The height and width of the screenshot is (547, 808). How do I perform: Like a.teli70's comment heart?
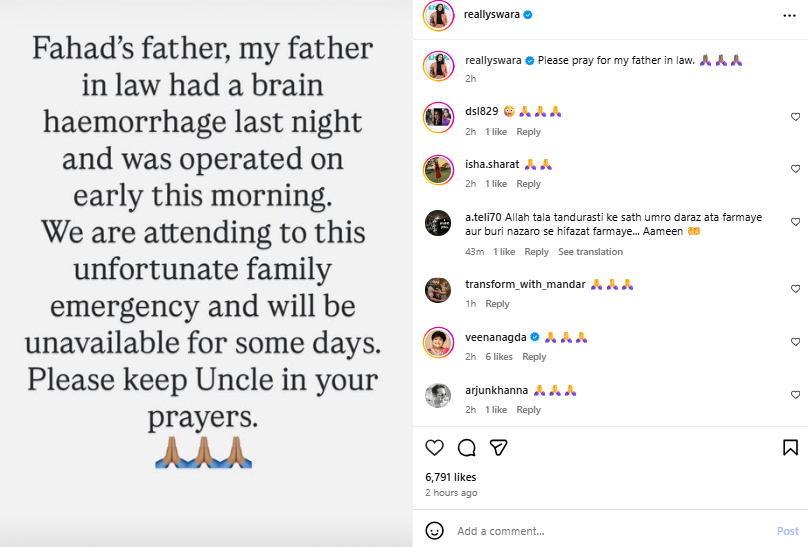coord(795,221)
